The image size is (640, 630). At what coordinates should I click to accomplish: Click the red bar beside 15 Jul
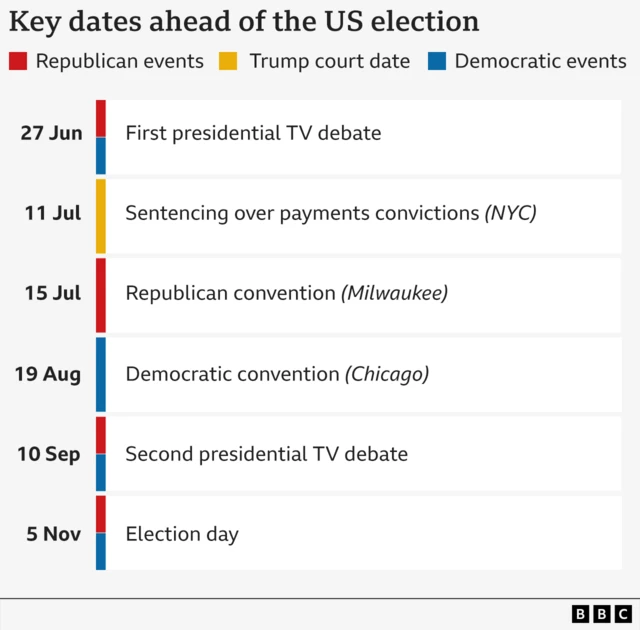tap(101, 295)
